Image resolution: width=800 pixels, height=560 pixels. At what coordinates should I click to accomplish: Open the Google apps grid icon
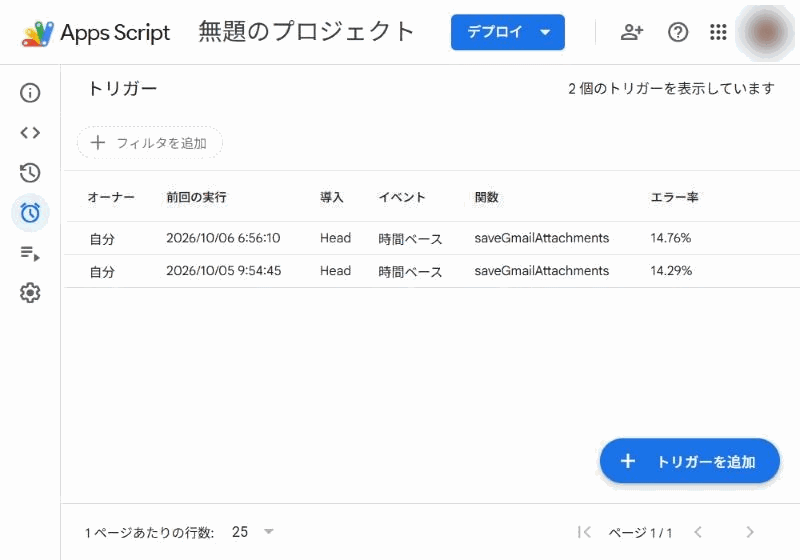pos(718,32)
